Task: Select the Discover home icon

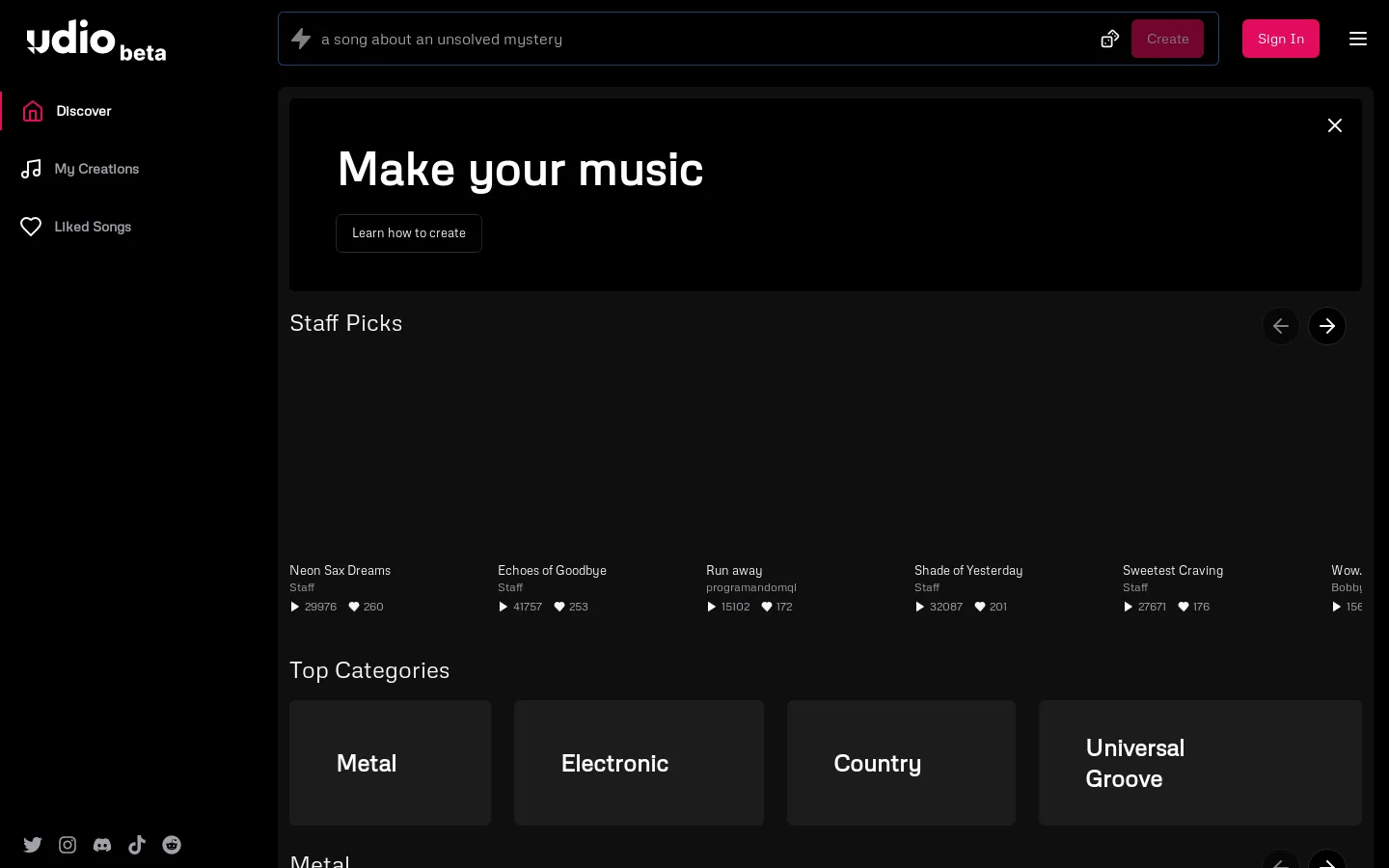Action: pyautogui.click(x=33, y=111)
